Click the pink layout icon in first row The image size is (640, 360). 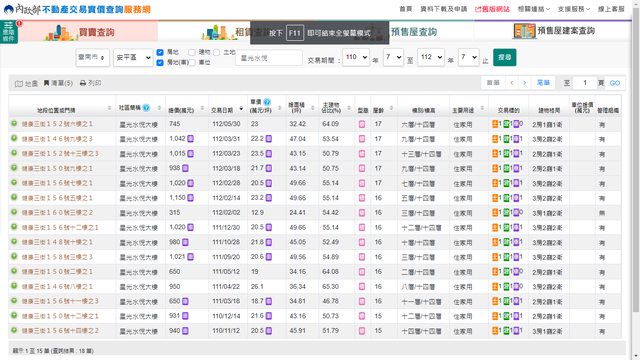pos(362,124)
